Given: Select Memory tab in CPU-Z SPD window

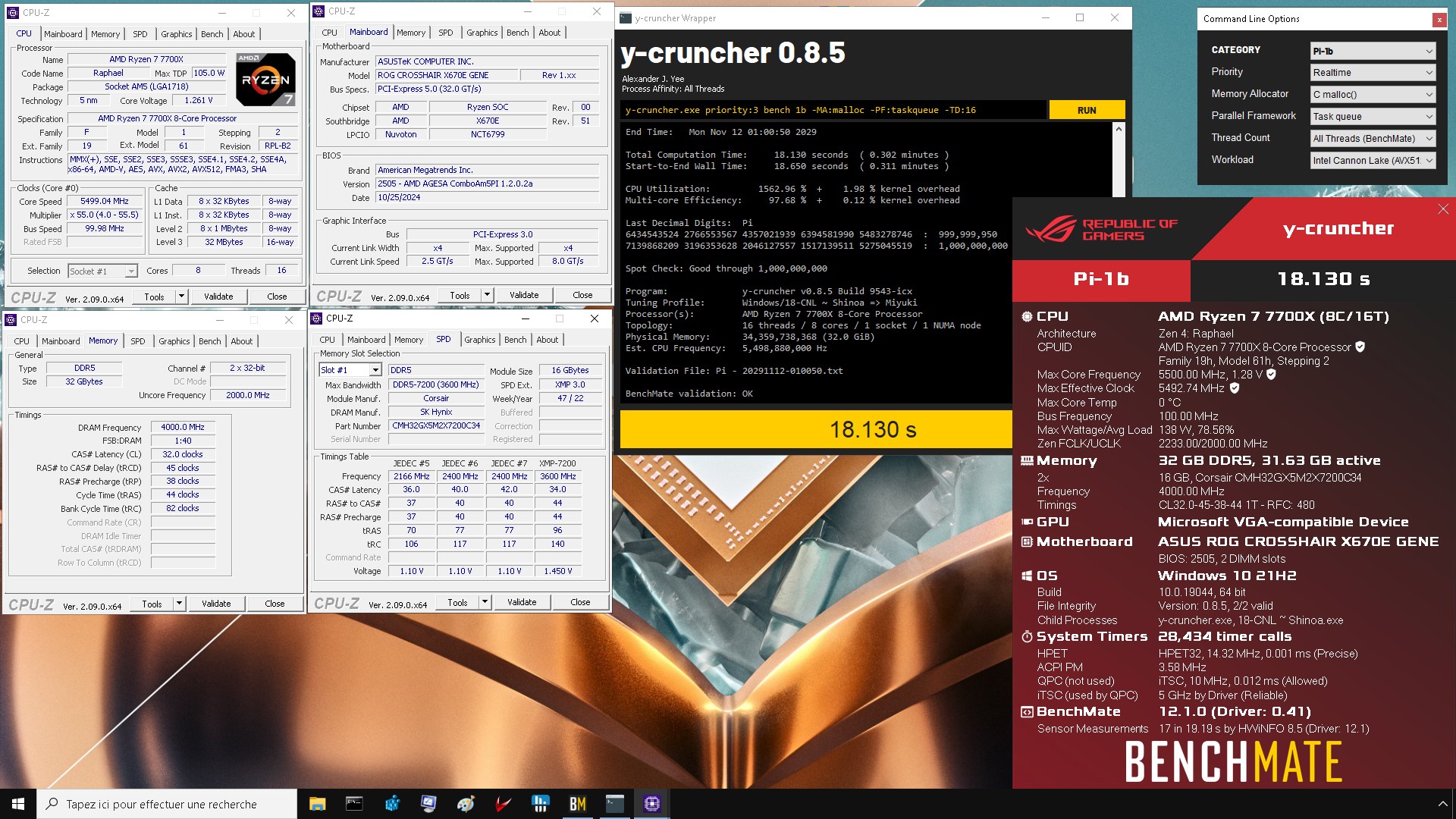Looking at the screenshot, I should (408, 340).
